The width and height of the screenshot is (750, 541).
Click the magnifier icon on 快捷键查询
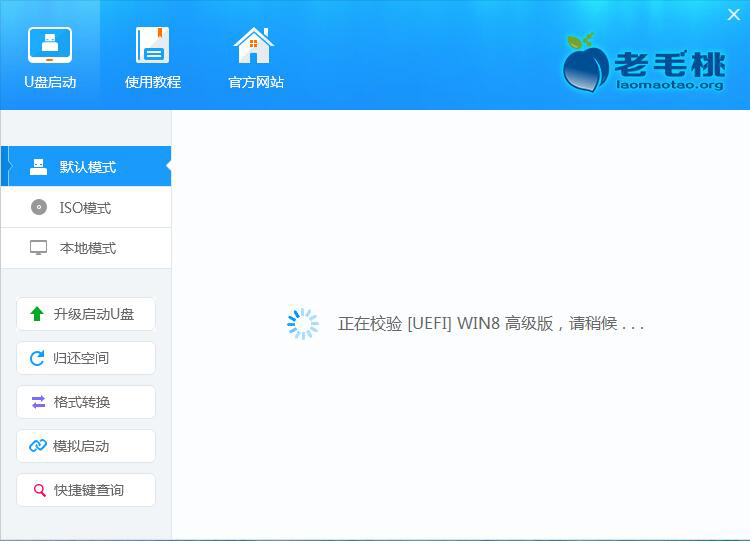click(x=39, y=490)
